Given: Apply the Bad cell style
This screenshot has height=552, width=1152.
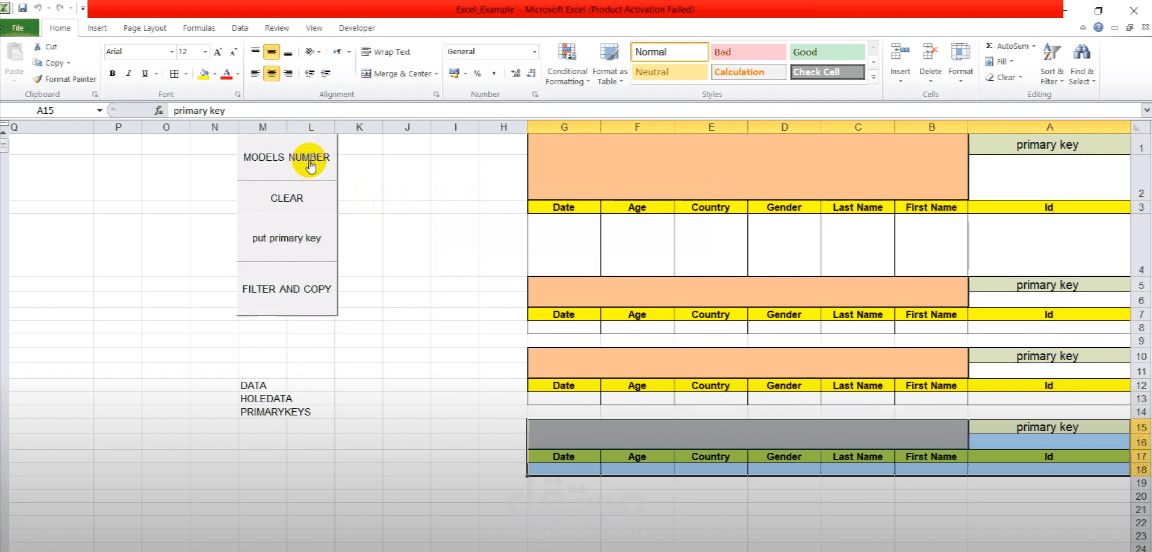Looking at the screenshot, I should coord(749,52).
